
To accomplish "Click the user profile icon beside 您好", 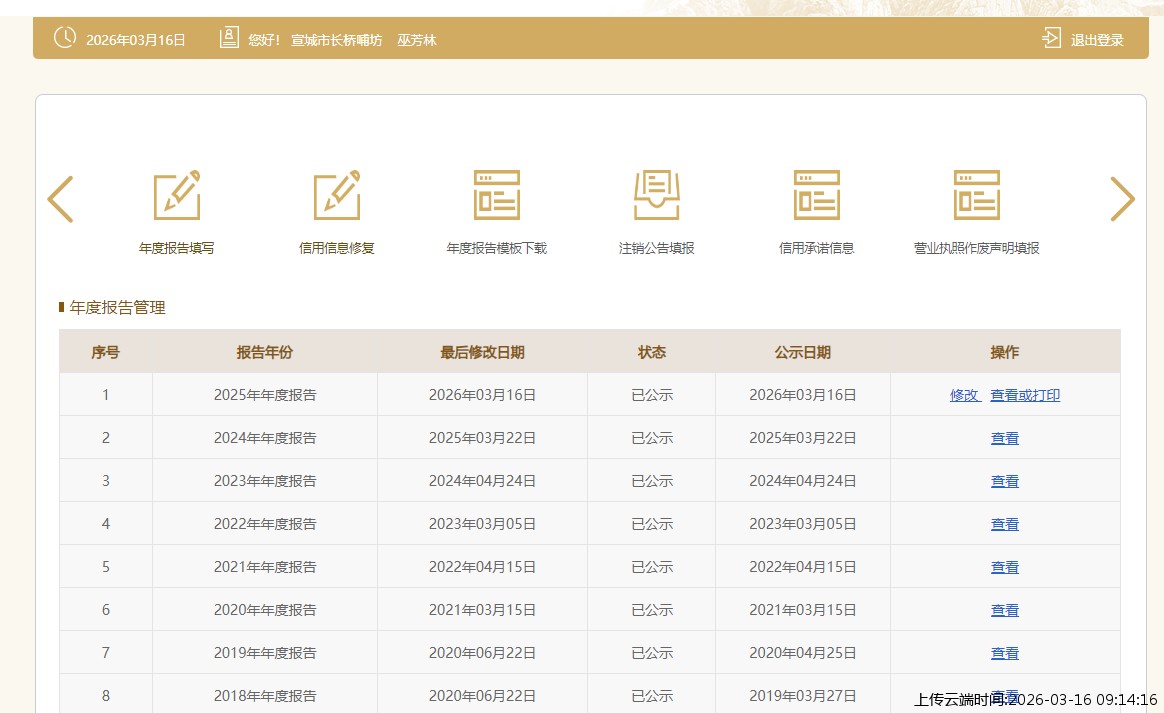I will coord(229,38).
